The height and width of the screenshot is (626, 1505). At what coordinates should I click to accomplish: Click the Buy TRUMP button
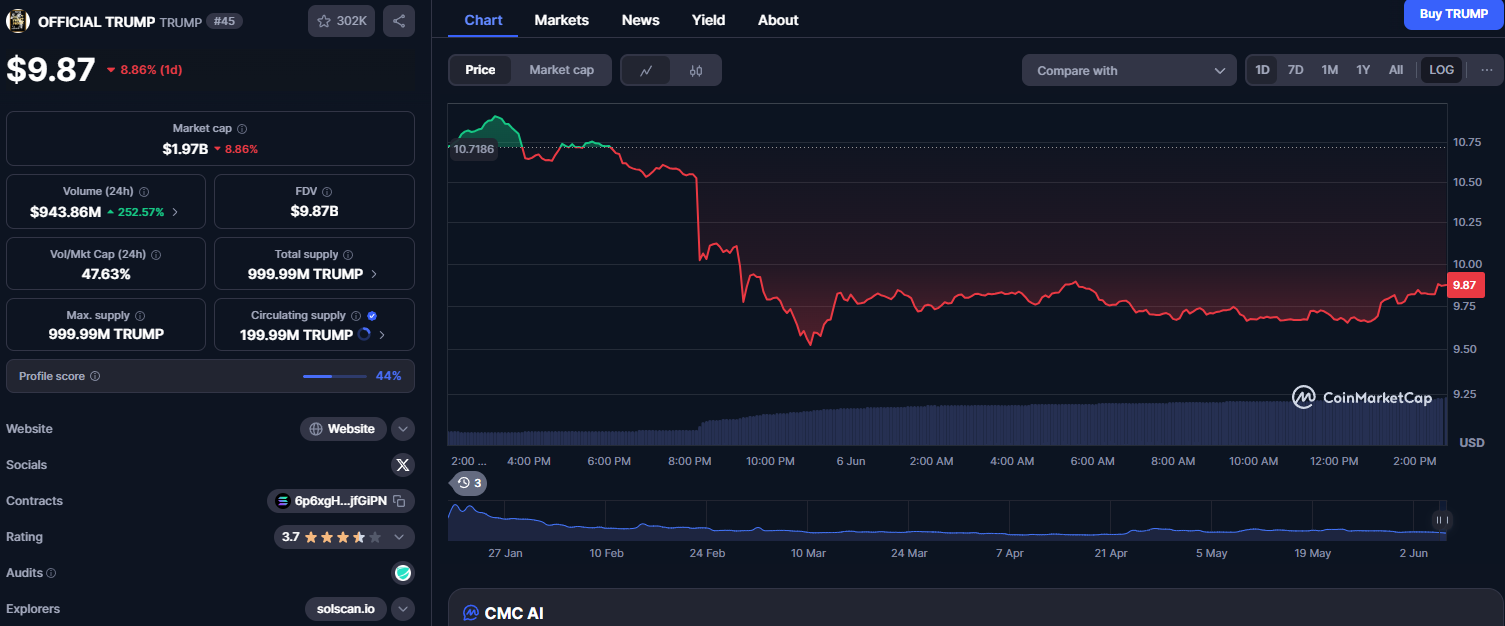(1453, 14)
